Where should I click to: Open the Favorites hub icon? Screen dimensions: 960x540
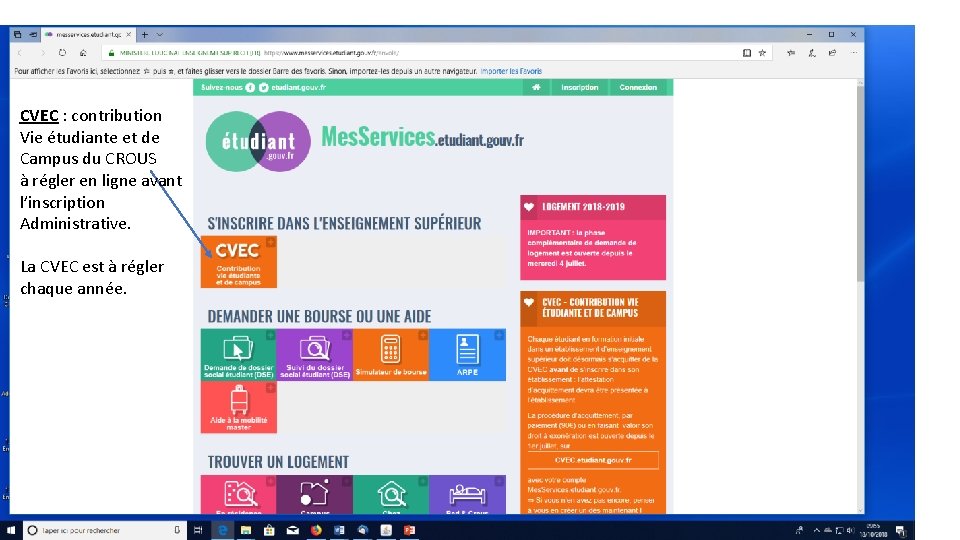[x=791, y=53]
